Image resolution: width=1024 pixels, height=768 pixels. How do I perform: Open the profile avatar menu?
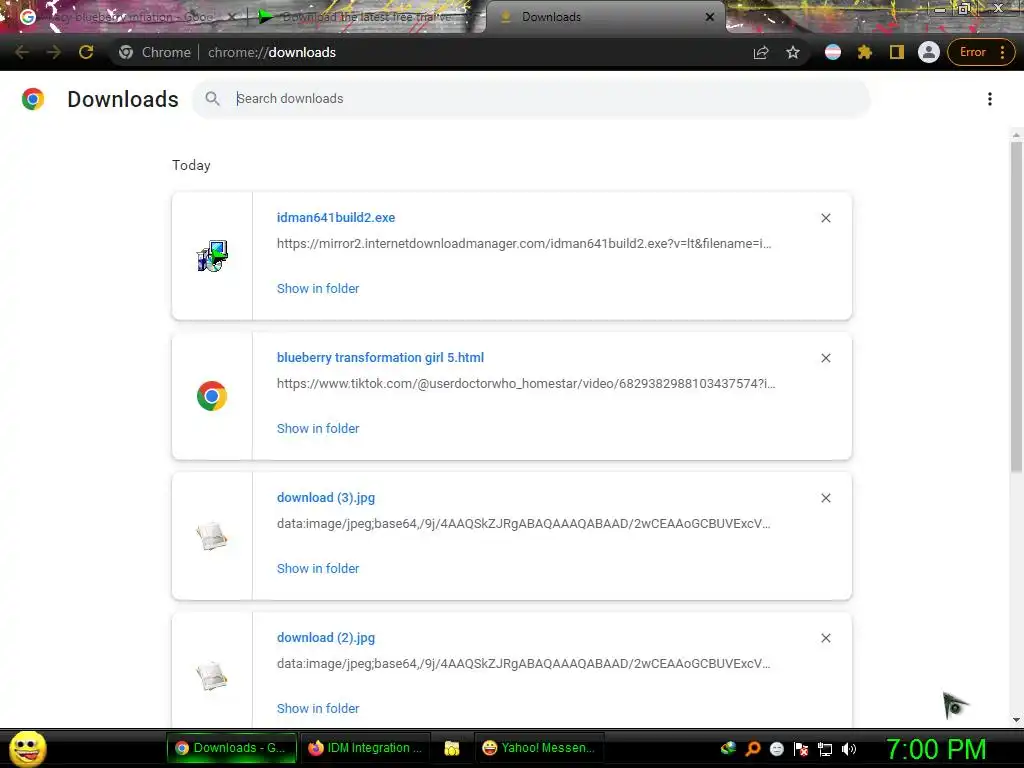pos(928,52)
